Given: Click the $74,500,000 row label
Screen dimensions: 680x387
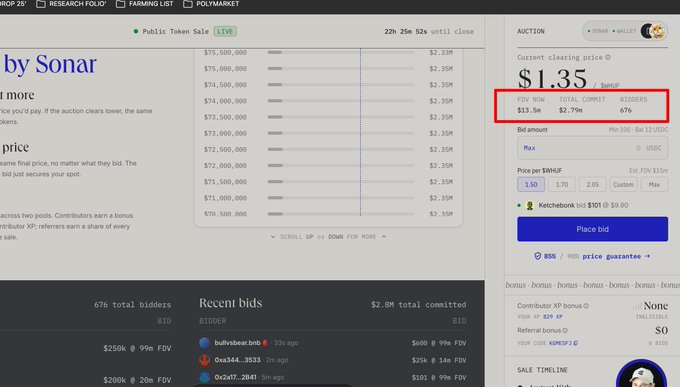Looking at the screenshot, I should pyautogui.click(x=225, y=85).
